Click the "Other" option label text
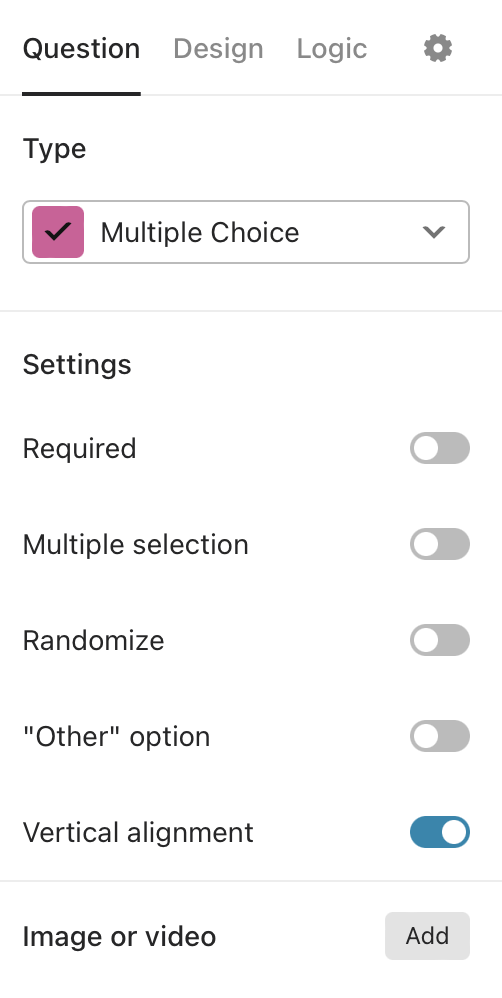502x998 pixels. click(x=116, y=736)
